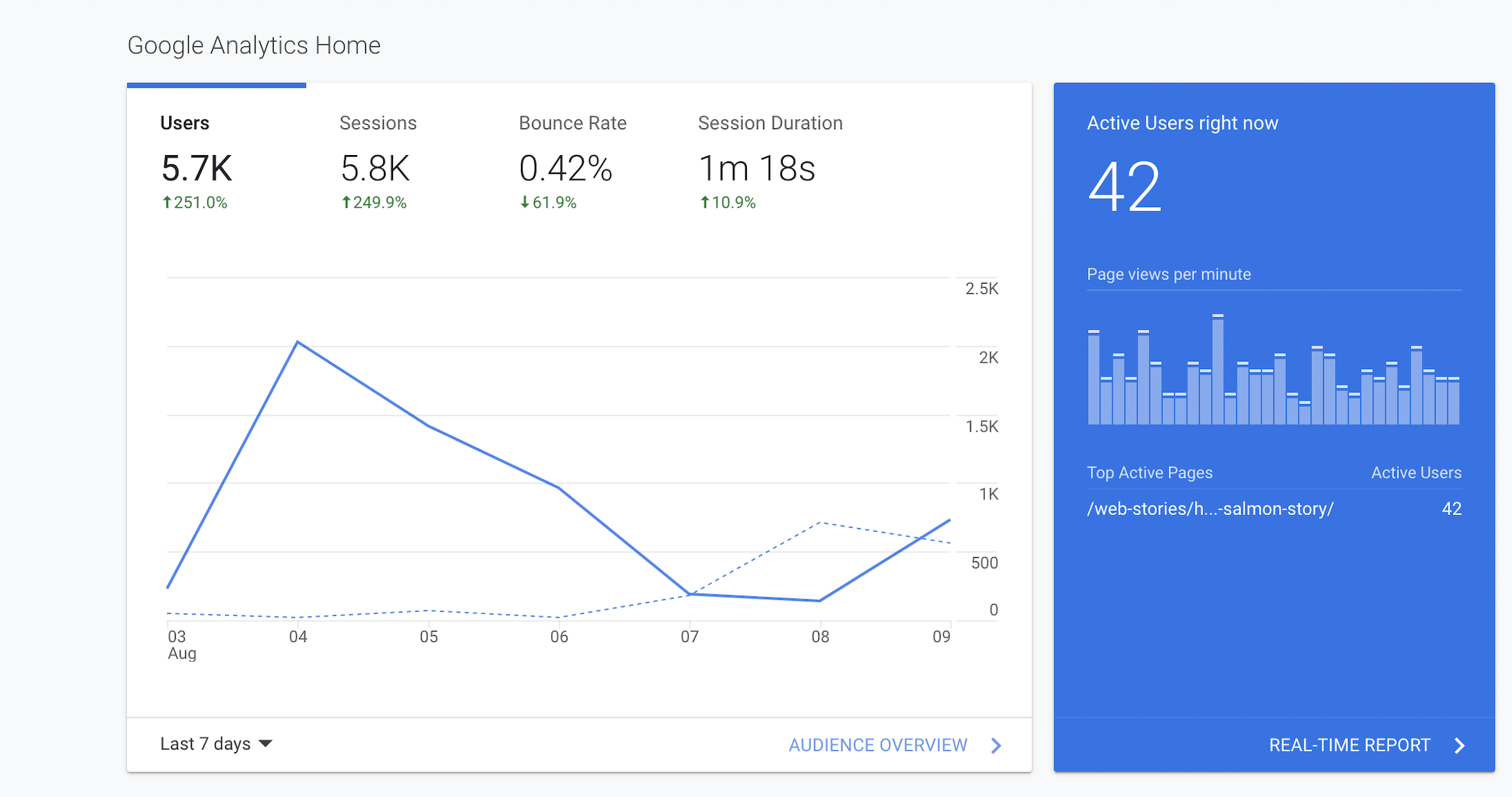
Task: Open the /web-stories salmon-story active page
Action: 1210,509
